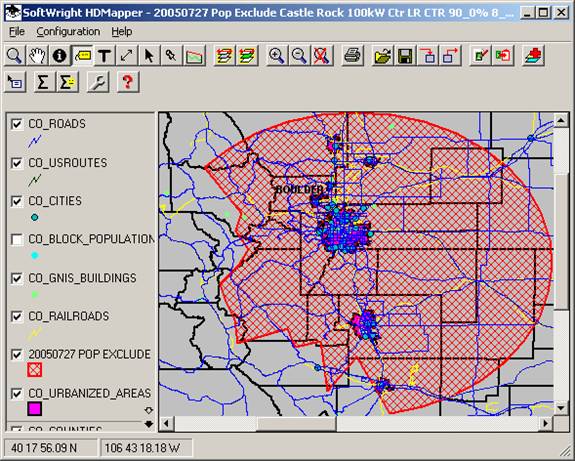Open file using the folder icon

pos(382,56)
